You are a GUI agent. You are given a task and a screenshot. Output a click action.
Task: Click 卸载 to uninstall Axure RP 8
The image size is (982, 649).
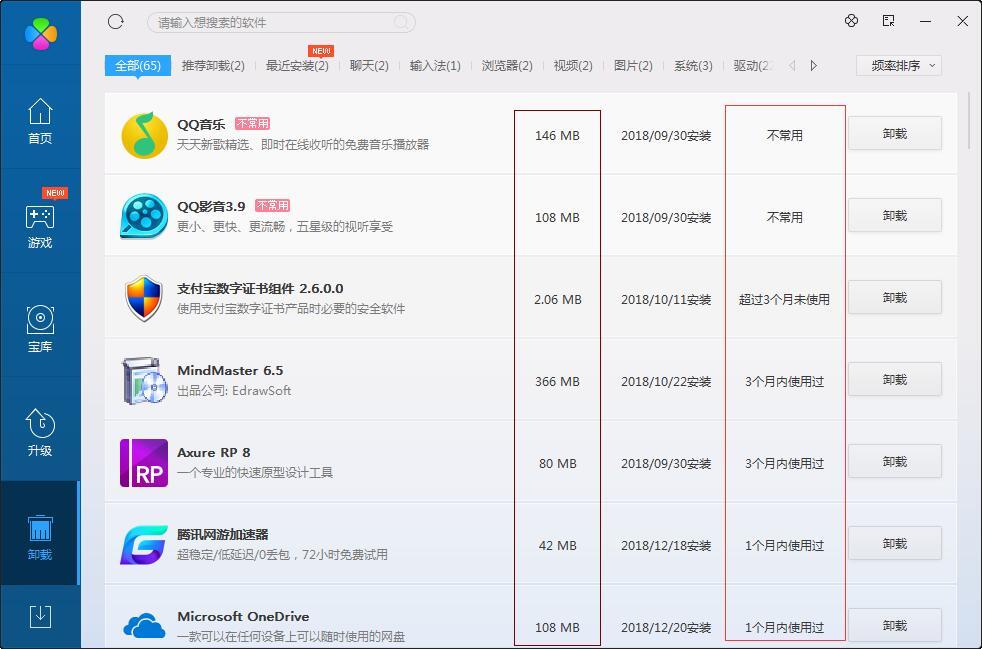click(x=894, y=462)
